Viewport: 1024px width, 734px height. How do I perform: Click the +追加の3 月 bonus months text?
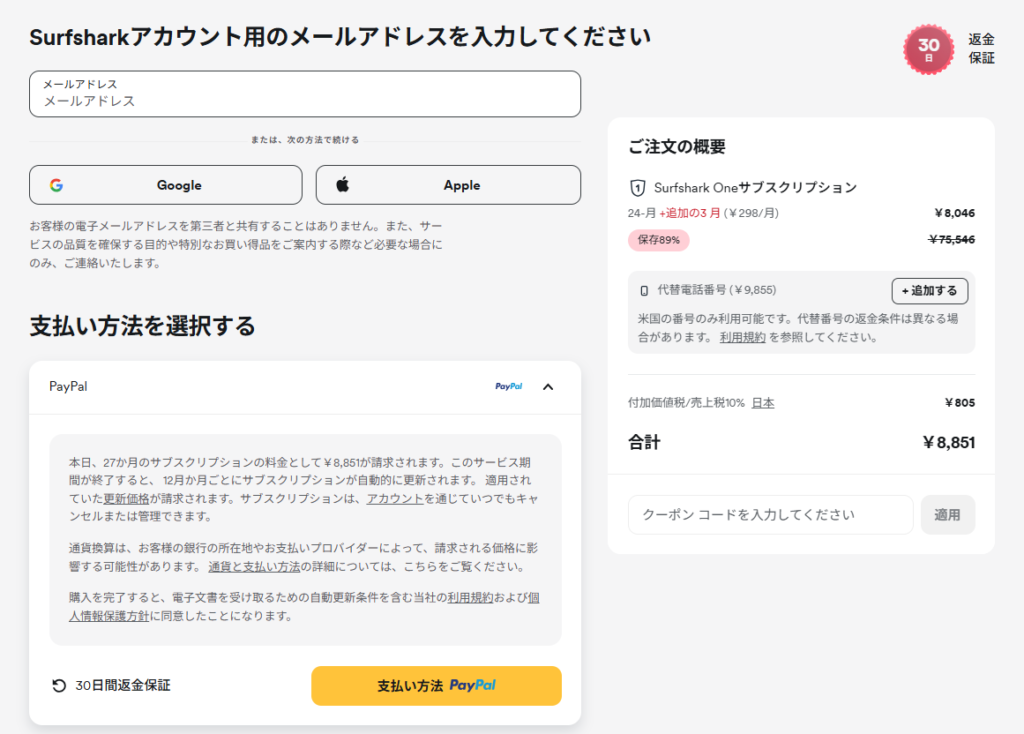click(x=690, y=213)
